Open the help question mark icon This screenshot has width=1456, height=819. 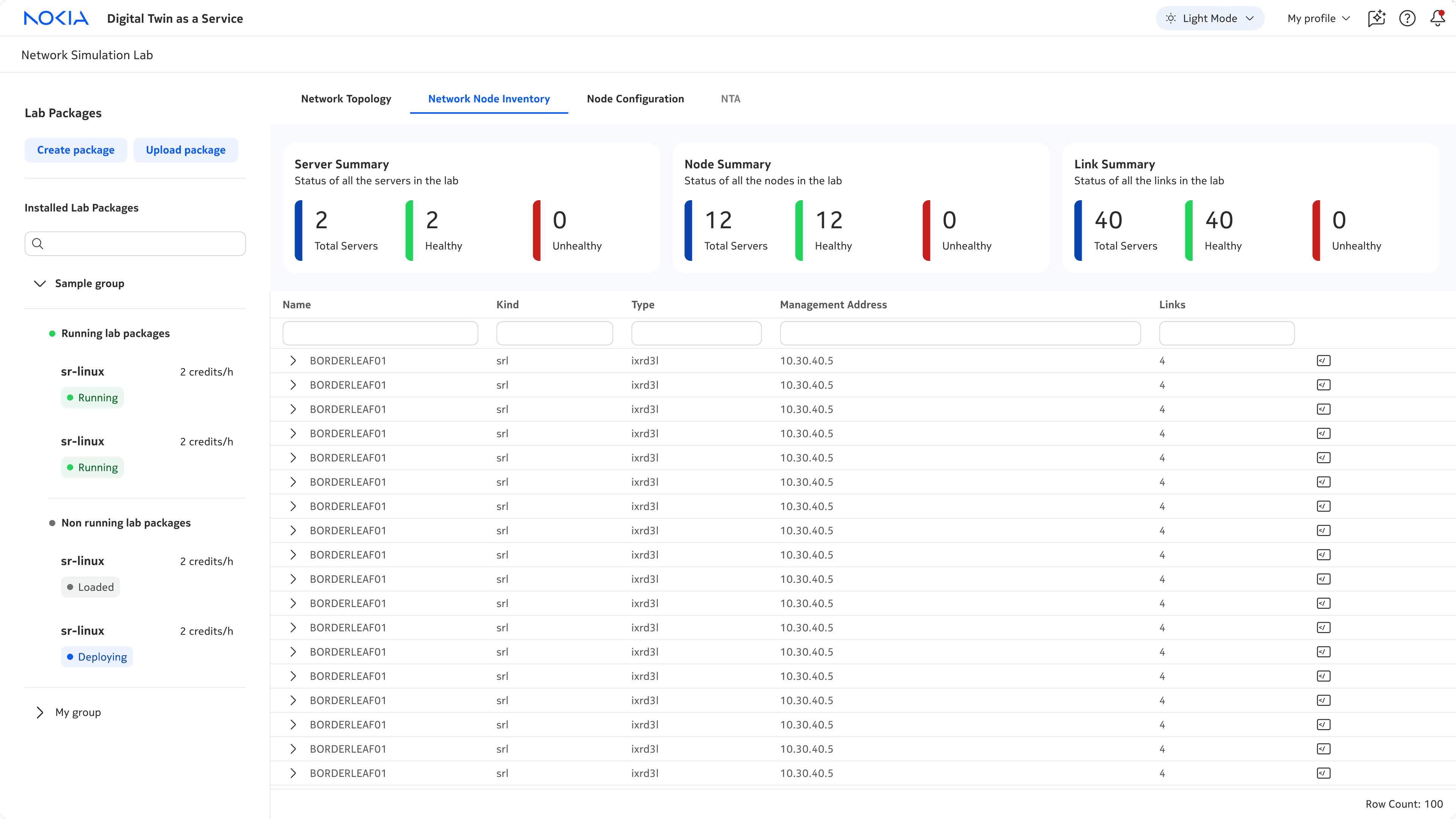pyautogui.click(x=1407, y=18)
